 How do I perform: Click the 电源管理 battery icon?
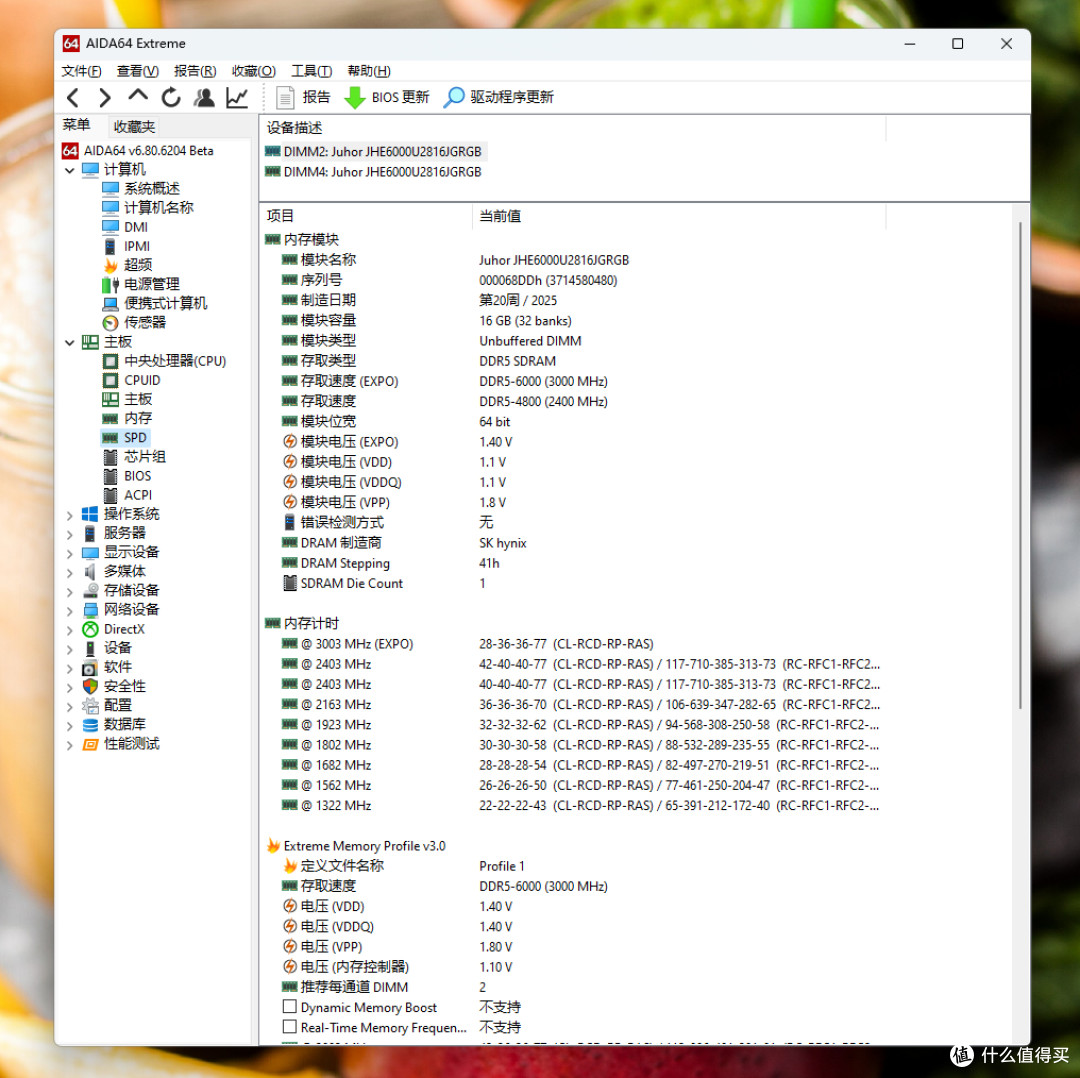point(110,284)
